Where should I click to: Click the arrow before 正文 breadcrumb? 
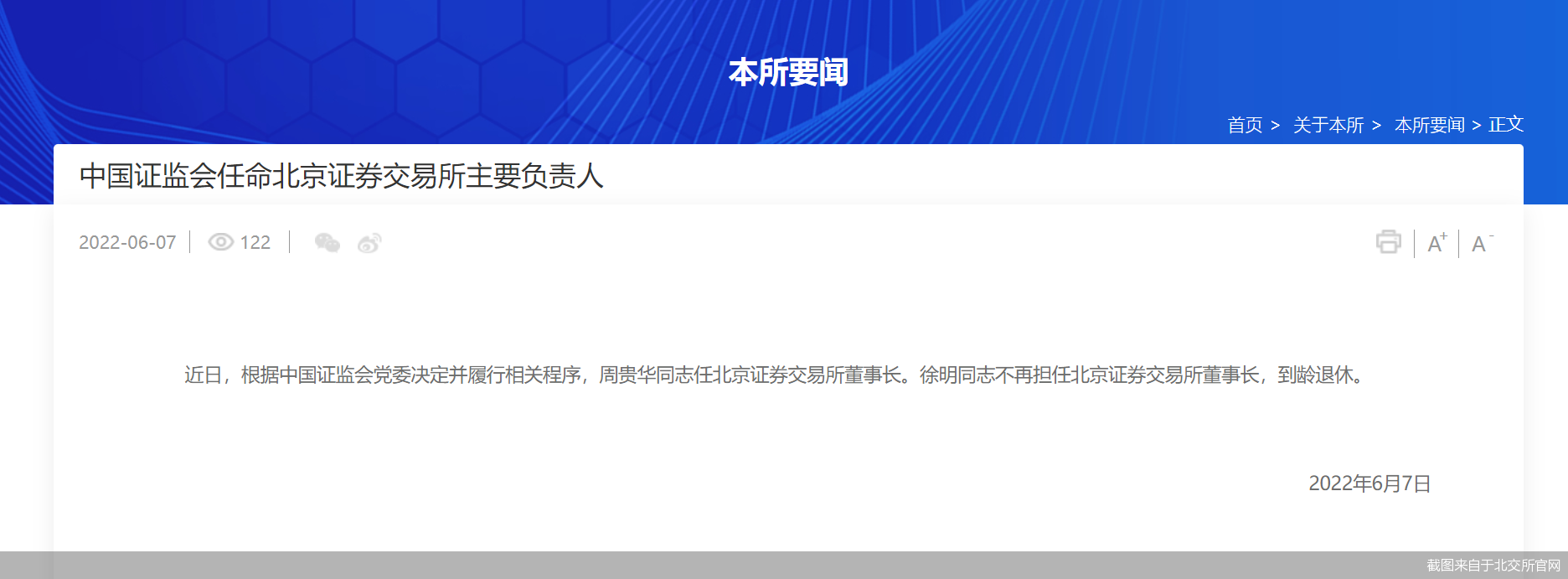pyautogui.click(x=1476, y=126)
